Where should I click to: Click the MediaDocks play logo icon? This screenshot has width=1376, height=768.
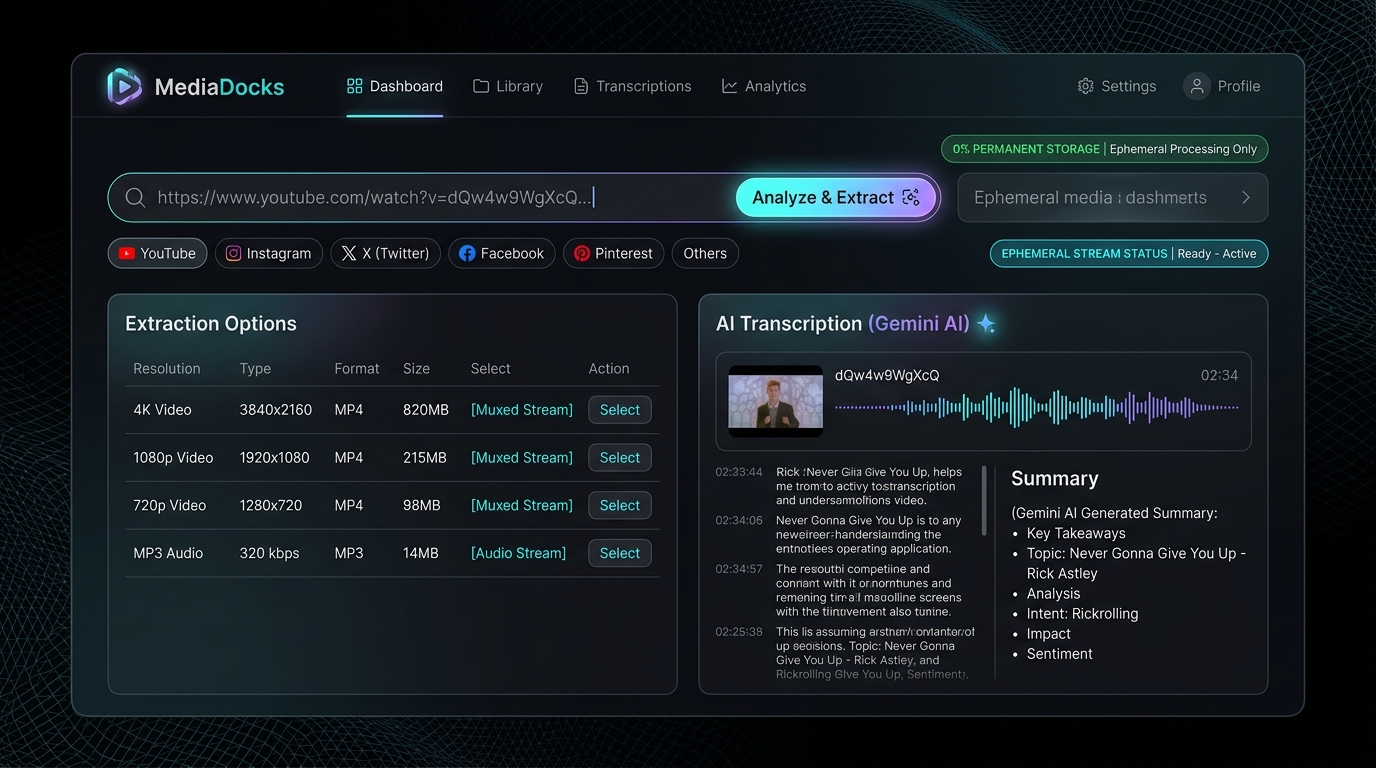(125, 87)
